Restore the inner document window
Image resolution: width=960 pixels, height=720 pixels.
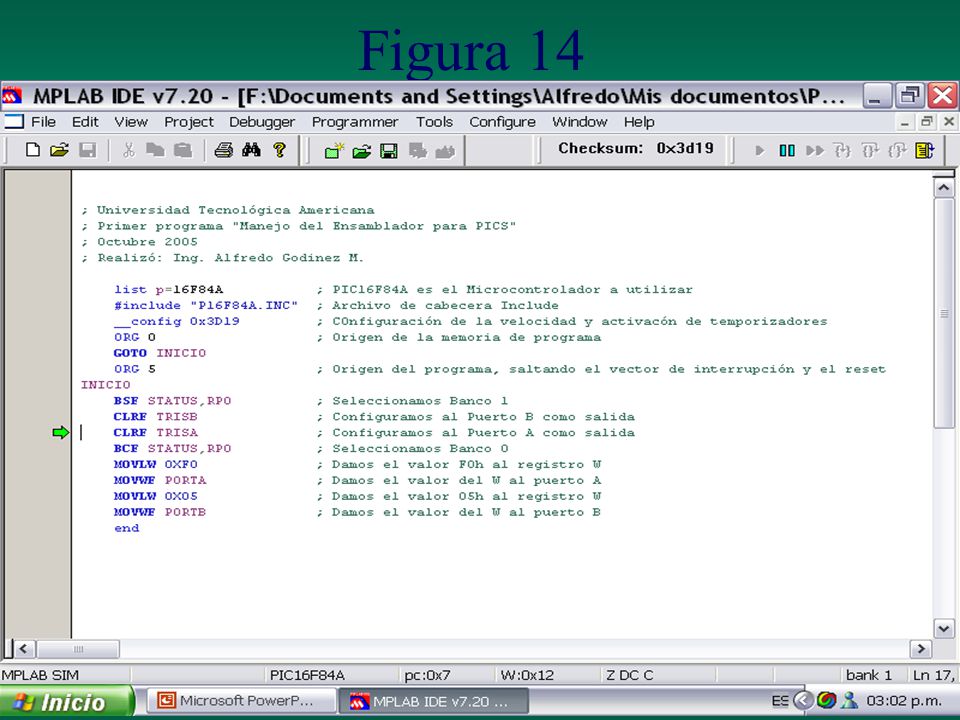click(x=927, y=122)
